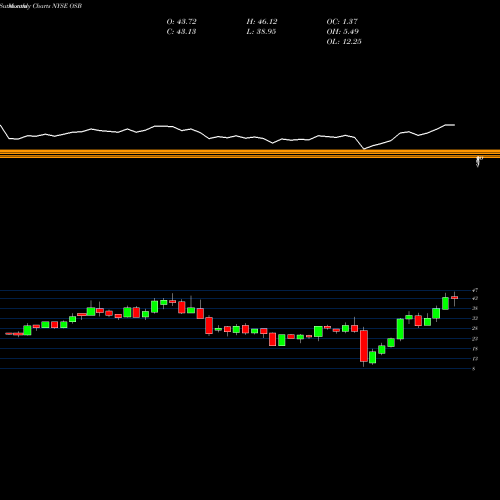Click the 'OC: 1.37' value

click(342, 22)
